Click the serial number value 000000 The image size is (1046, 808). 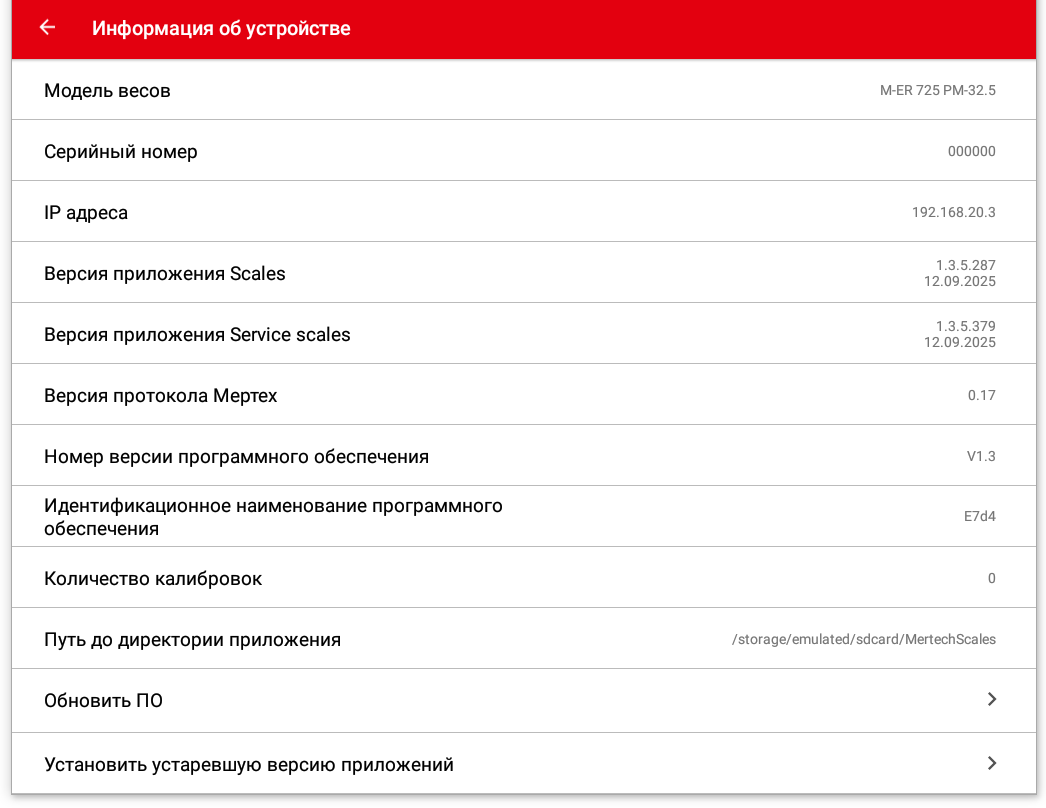click(x=971, y=152)
